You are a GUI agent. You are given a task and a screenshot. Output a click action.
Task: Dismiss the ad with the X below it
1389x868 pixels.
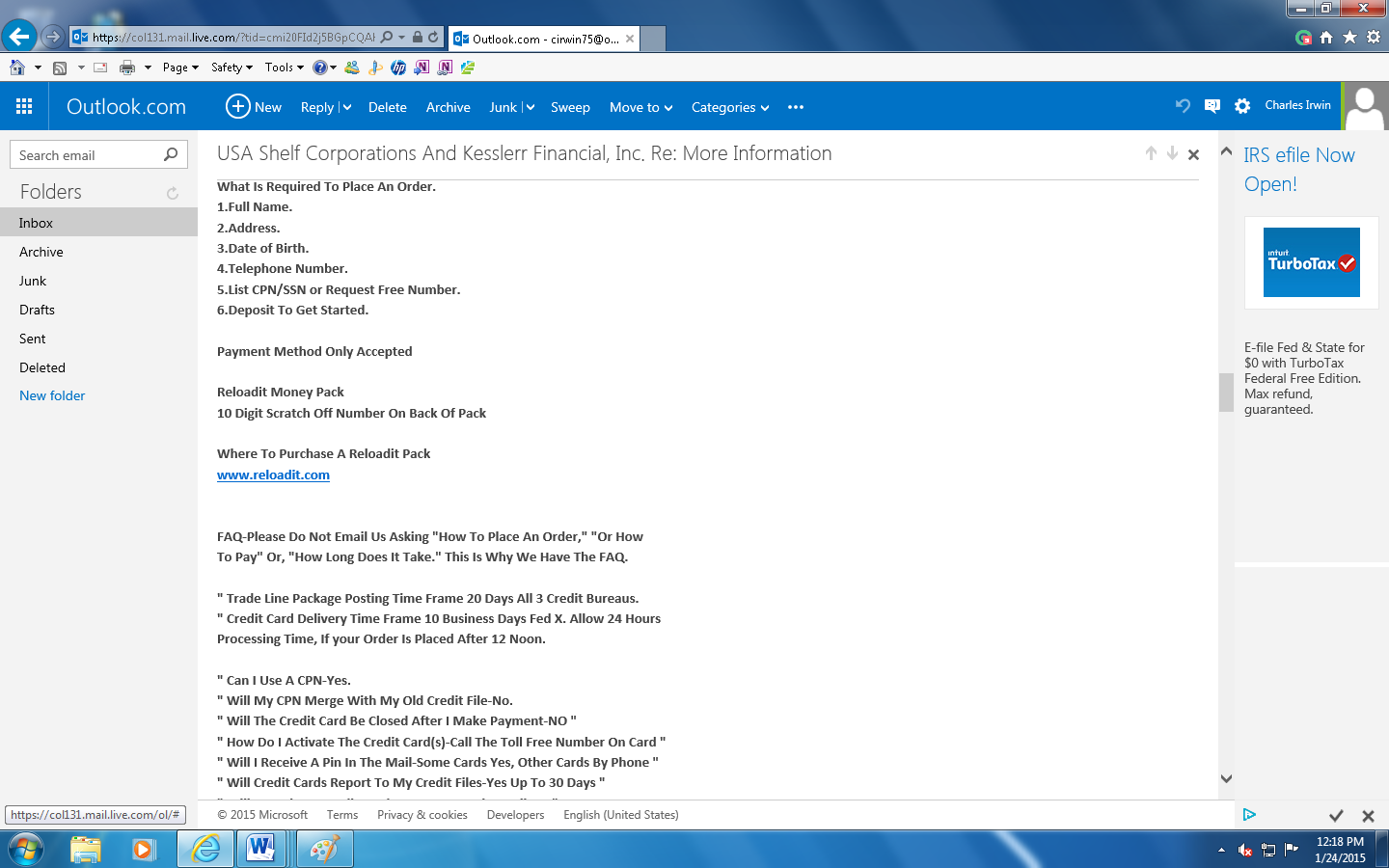coord(1368,816)
